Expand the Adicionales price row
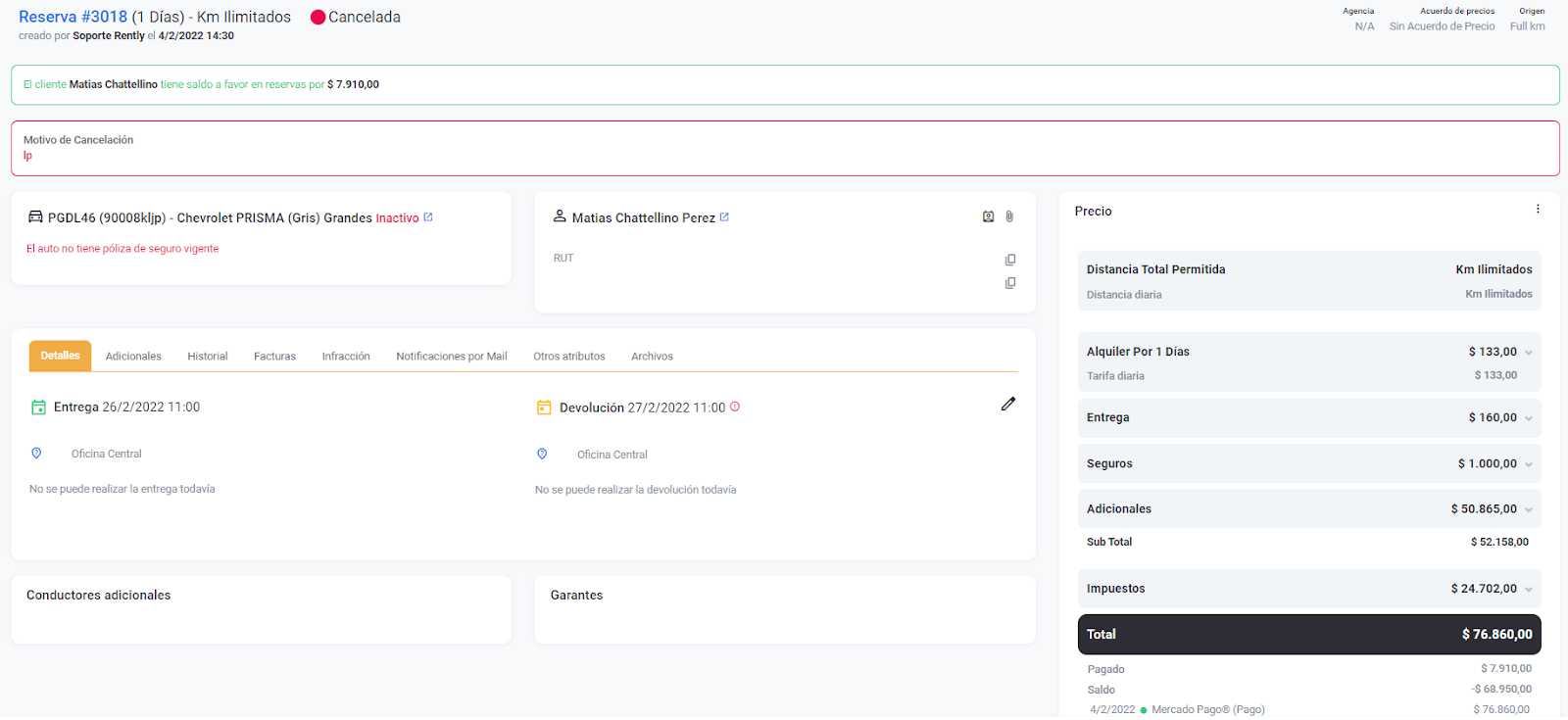Viewport: 1568px width, 720px height. click(1529, 509)
